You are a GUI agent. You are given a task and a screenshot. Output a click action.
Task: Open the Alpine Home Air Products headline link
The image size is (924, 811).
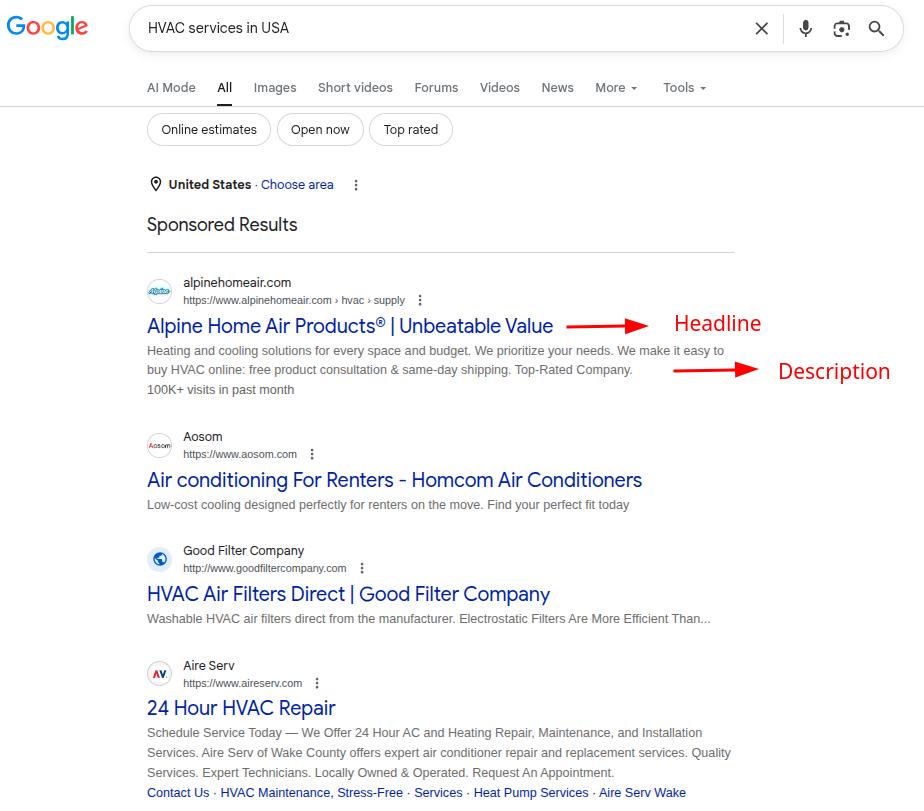point(350,326)
